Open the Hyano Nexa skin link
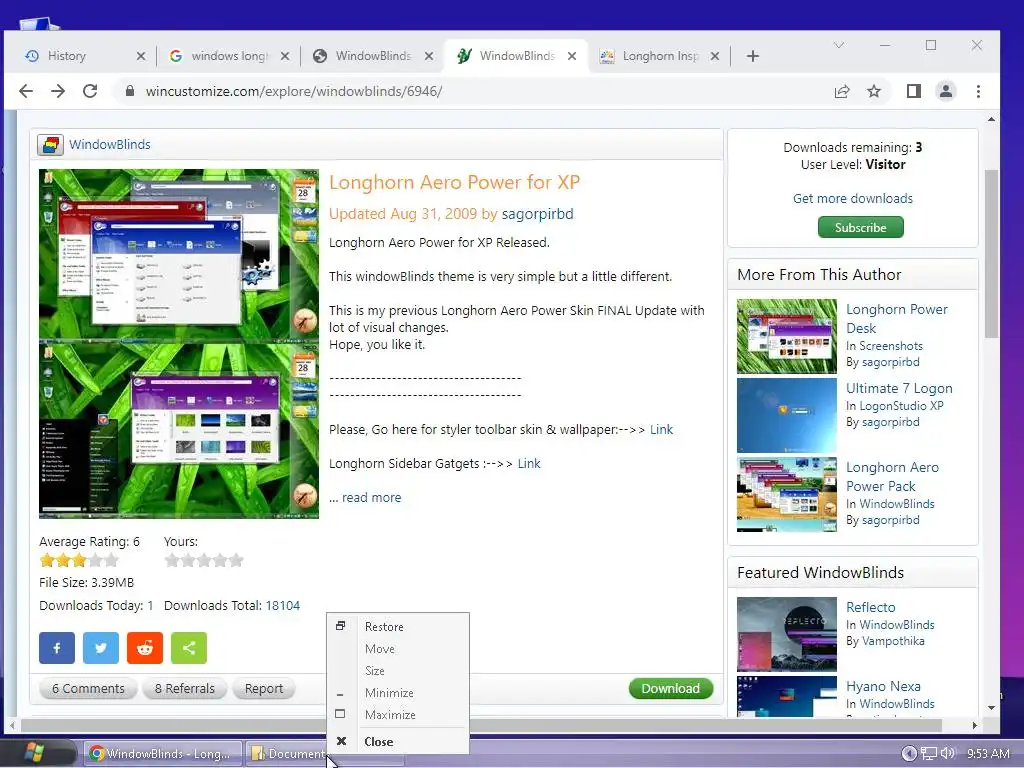 pos(884,686)
